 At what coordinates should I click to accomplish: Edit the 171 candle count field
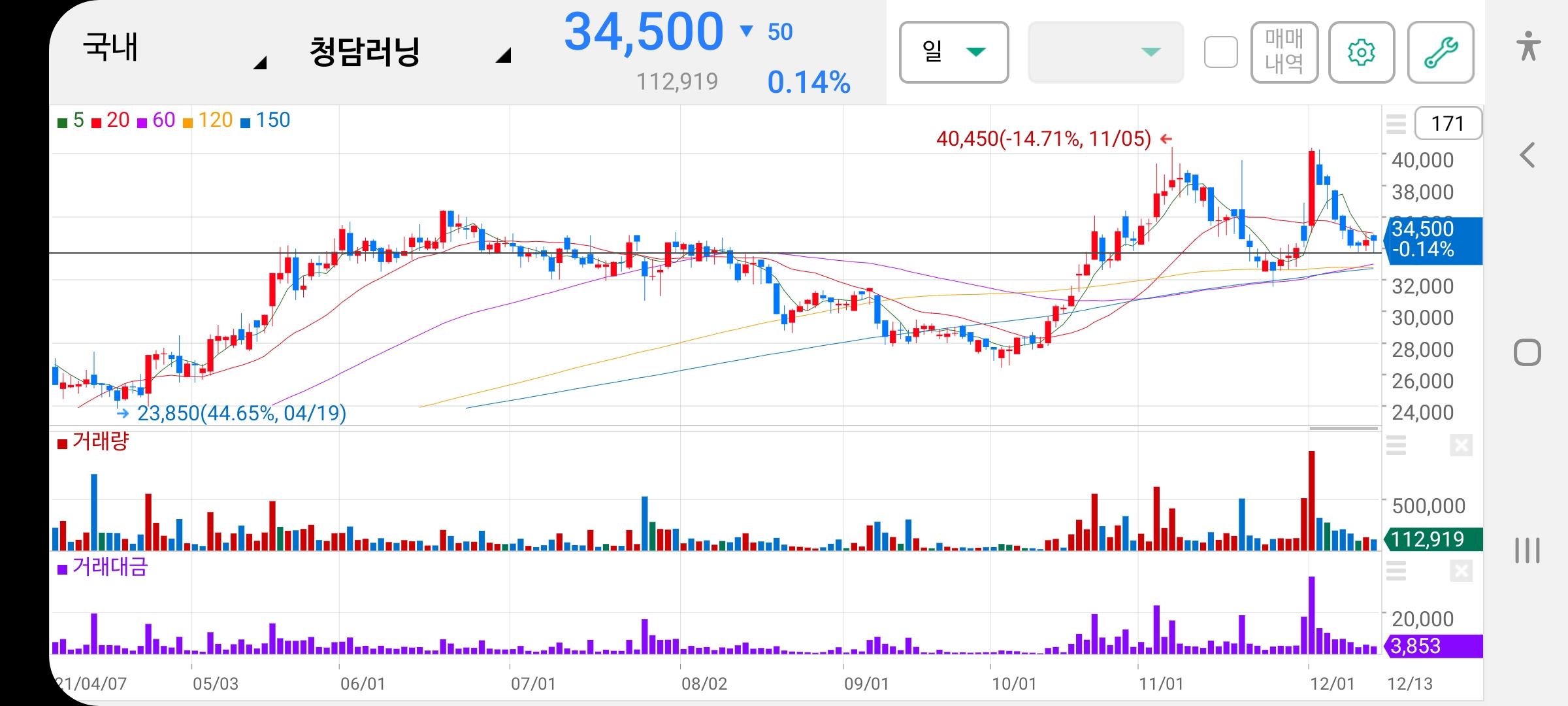[x=1448, y=124]
